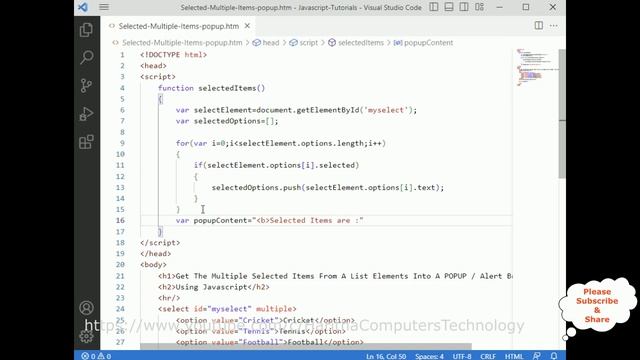Image resolution: width=640 pixels, height=360 pixels.
Task: Click Ln 16, Col 50 status entry
Action: click(x=386, y=356)
